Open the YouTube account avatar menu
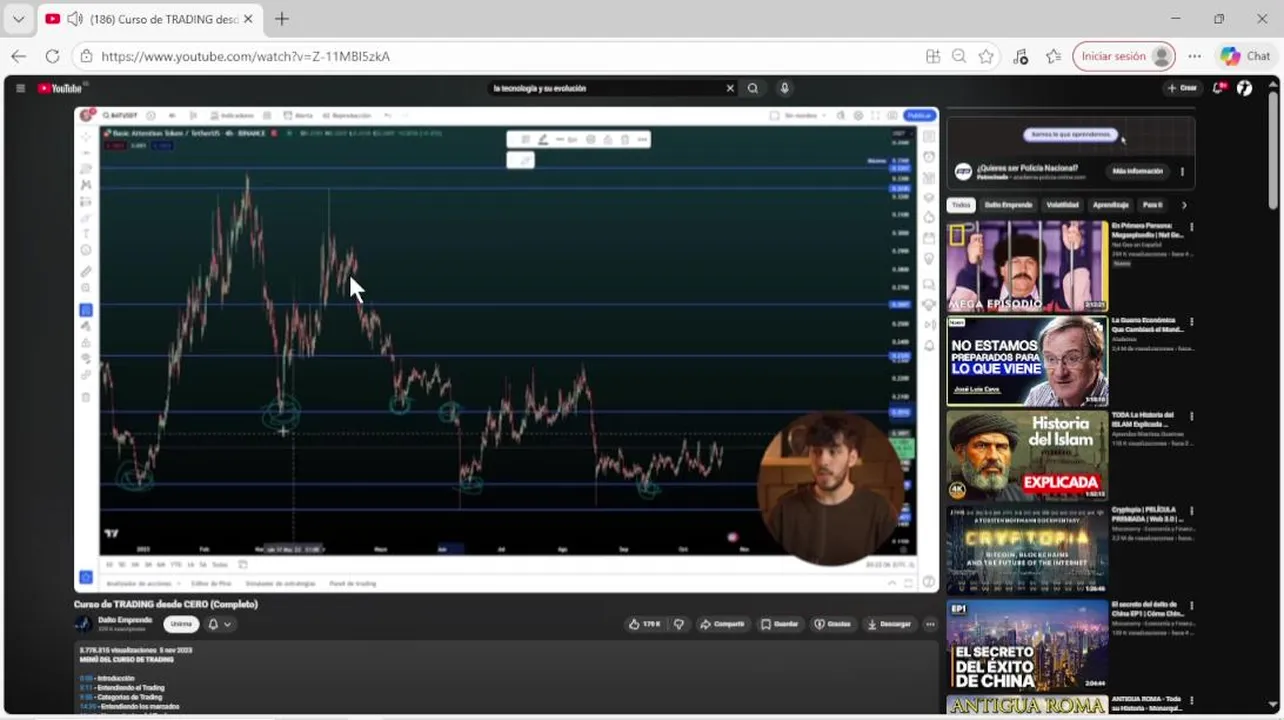Screen dimensions: 1284x720 click(1245, 88)
